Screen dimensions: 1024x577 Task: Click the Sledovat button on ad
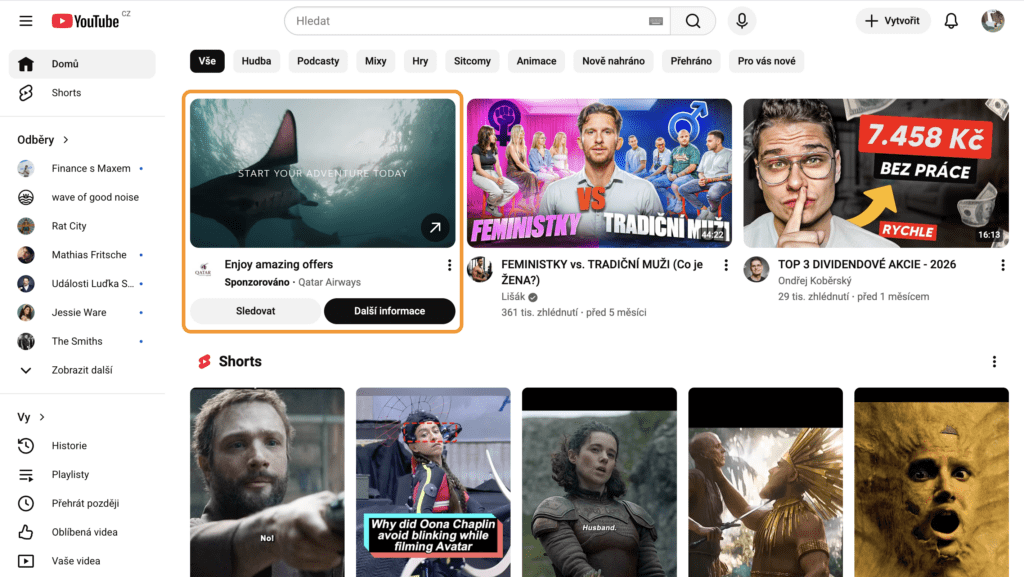point(255,311)
